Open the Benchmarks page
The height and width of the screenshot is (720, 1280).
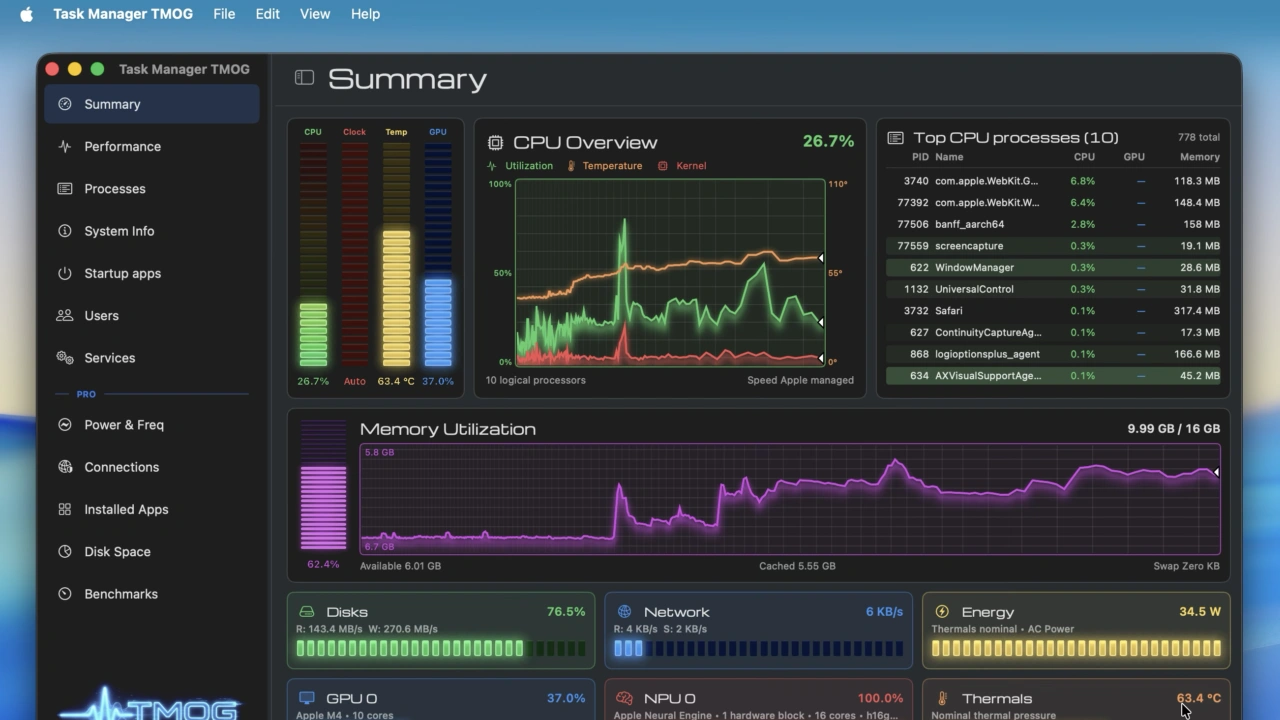152,594
